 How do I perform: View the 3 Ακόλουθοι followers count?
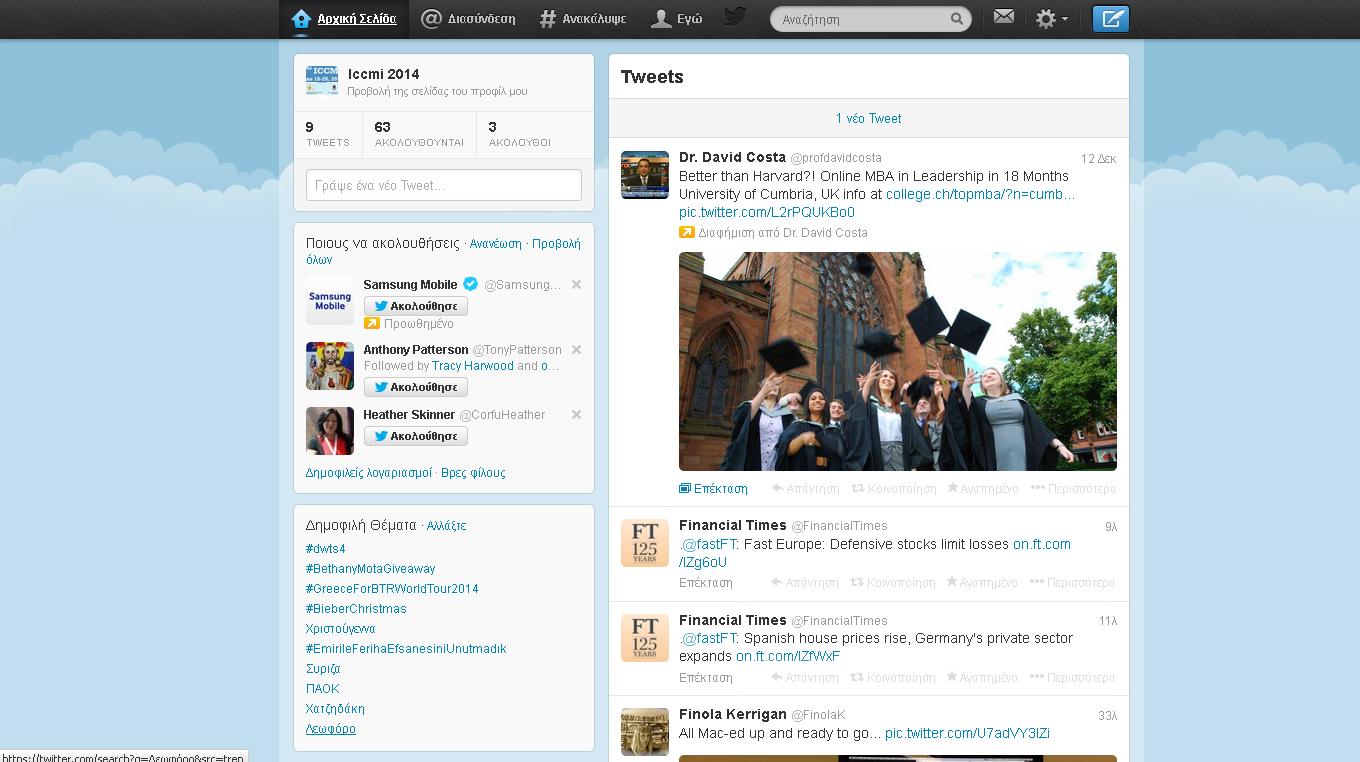(x=520, y=134)
